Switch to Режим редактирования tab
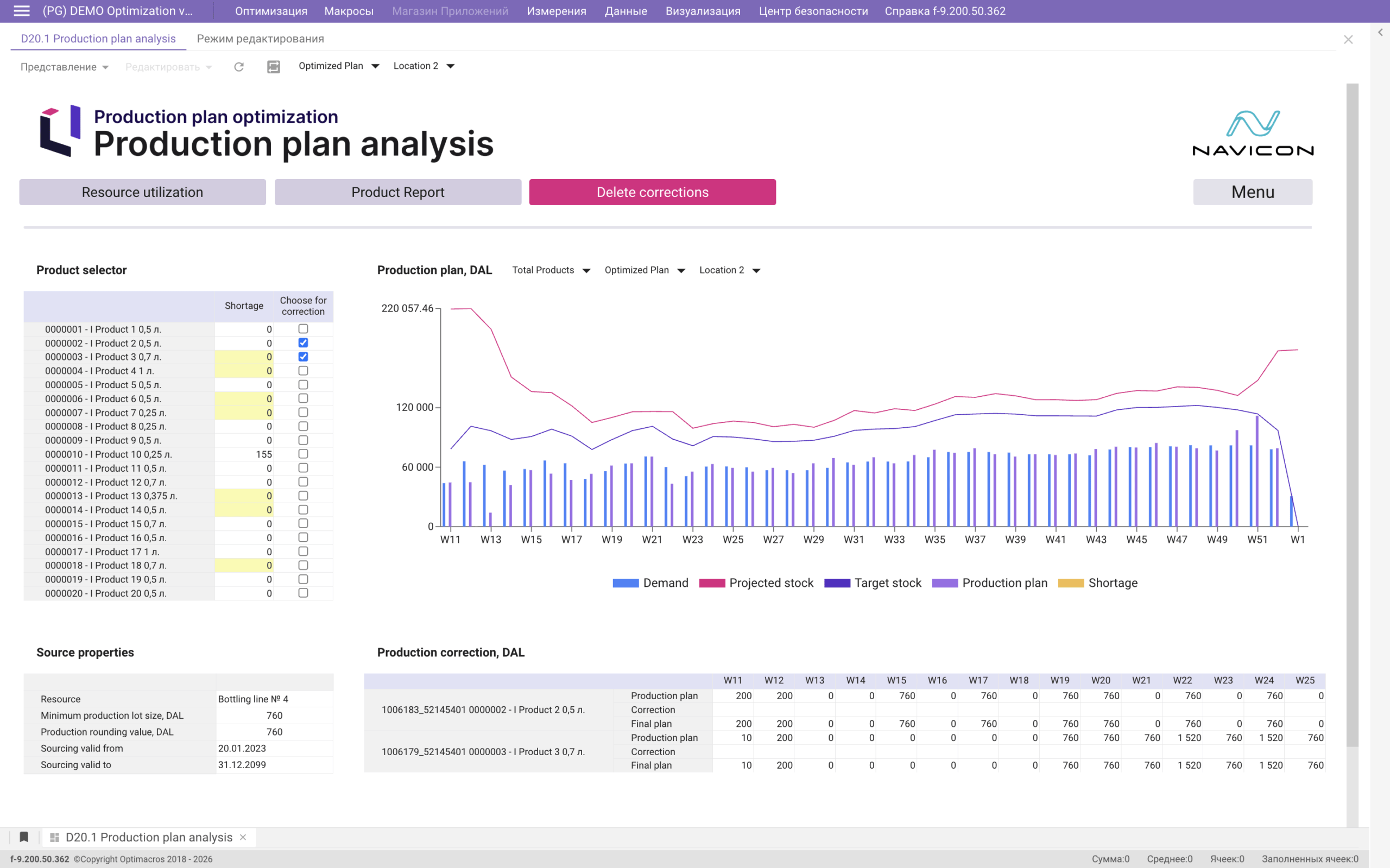1390x868 pixels. [x=260, y=39]
